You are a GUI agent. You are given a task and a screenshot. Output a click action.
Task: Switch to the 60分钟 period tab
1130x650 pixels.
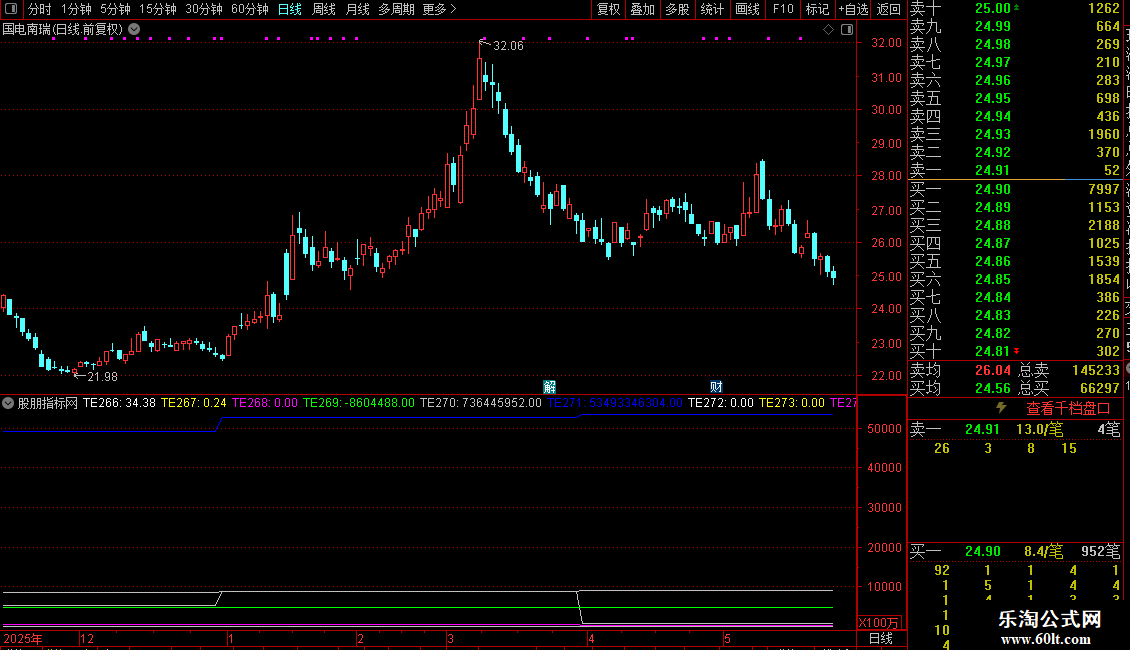pos(250,9)
